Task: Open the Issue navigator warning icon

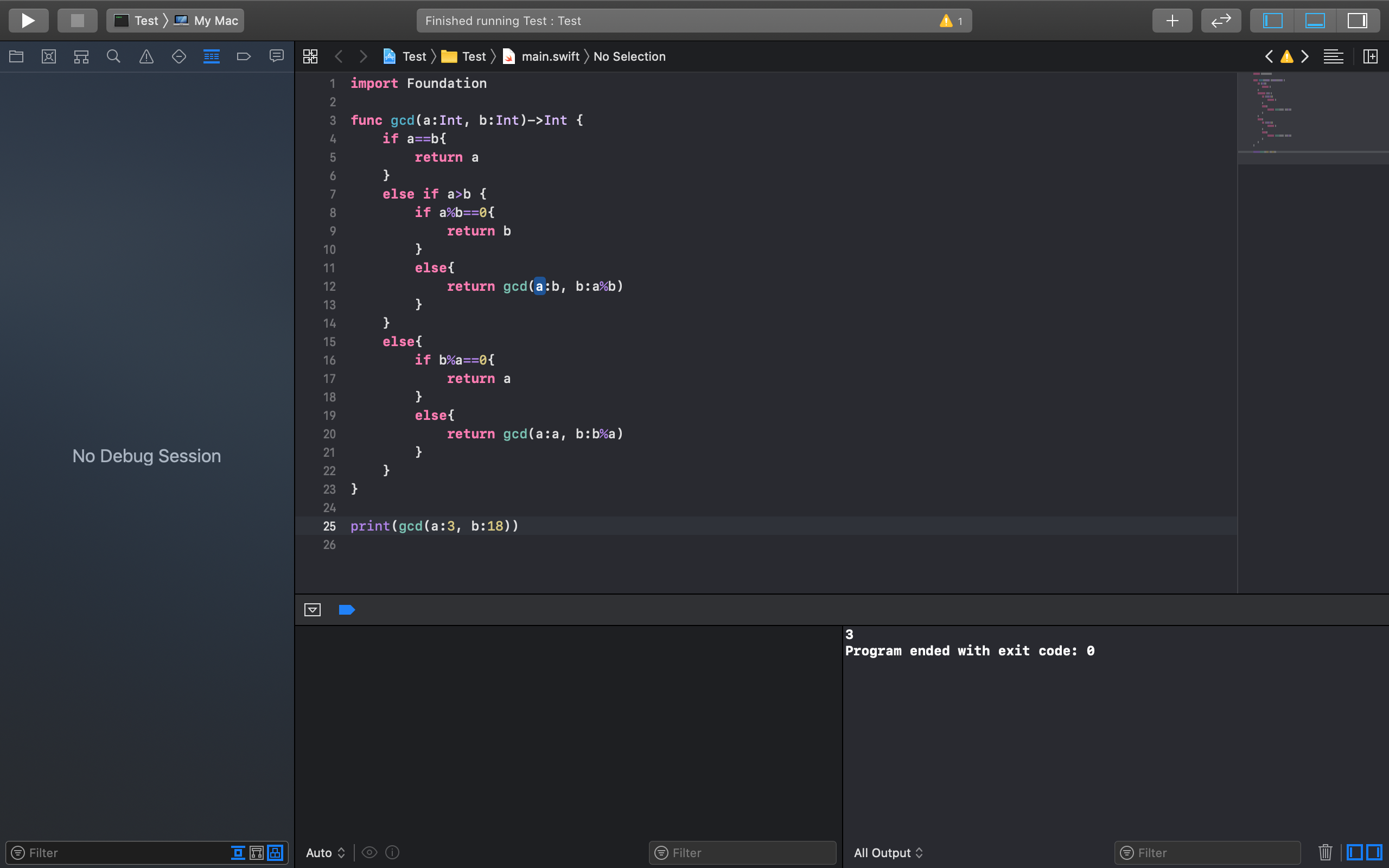Action: (x=146, y=56)
